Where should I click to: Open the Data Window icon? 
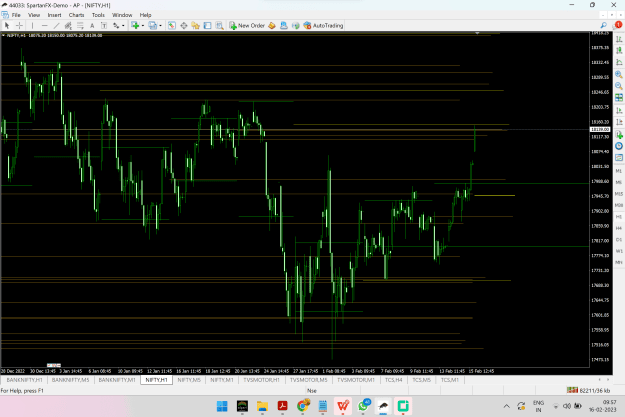coord(184,26)
